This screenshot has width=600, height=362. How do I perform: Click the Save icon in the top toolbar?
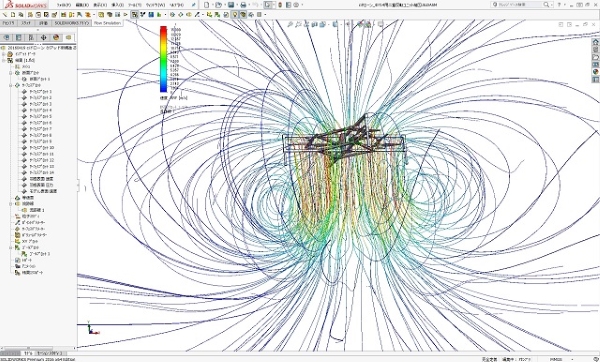(231, 5)
